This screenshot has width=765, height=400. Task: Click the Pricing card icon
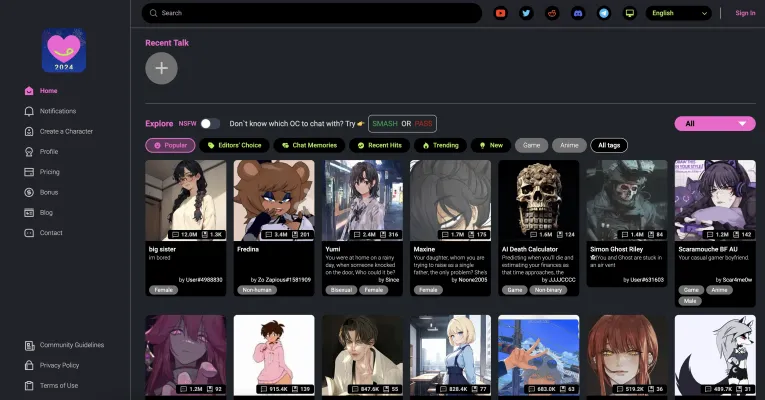(29, 172)
